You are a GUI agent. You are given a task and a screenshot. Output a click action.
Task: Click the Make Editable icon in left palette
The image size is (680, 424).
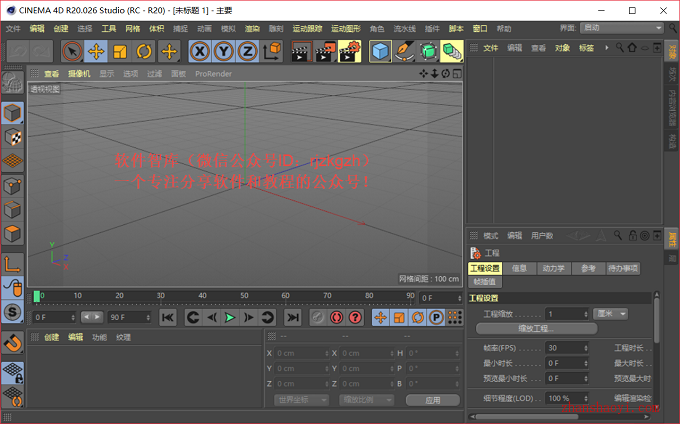12,82
